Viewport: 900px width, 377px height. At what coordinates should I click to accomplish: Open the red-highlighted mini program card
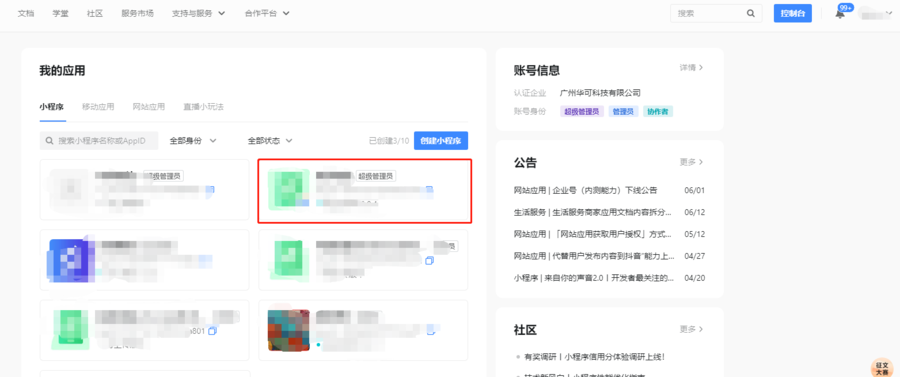pos(364,191)
